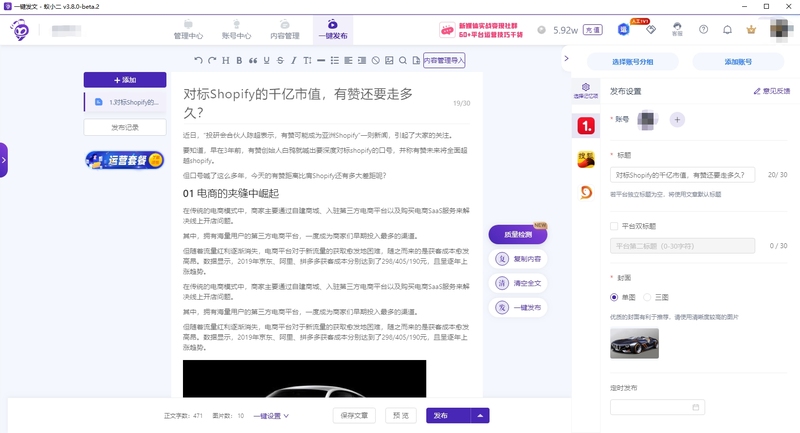Click the magnifier search icon in toolbar

(403, 60)
